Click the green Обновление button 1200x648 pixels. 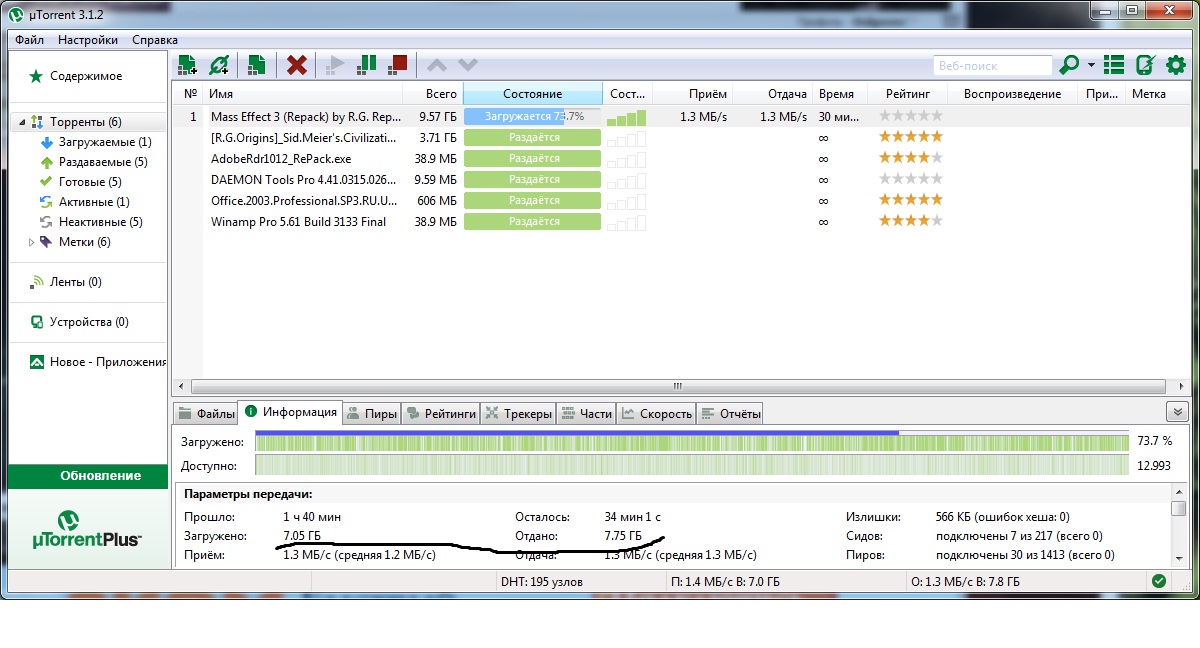pyautogui.click(x=88, y=476)
